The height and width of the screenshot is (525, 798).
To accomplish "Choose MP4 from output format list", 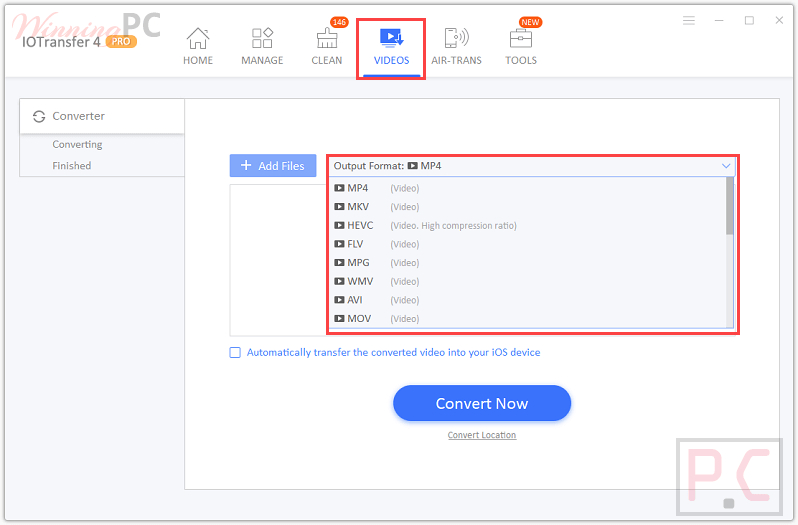I will click(x=529, y=188).
